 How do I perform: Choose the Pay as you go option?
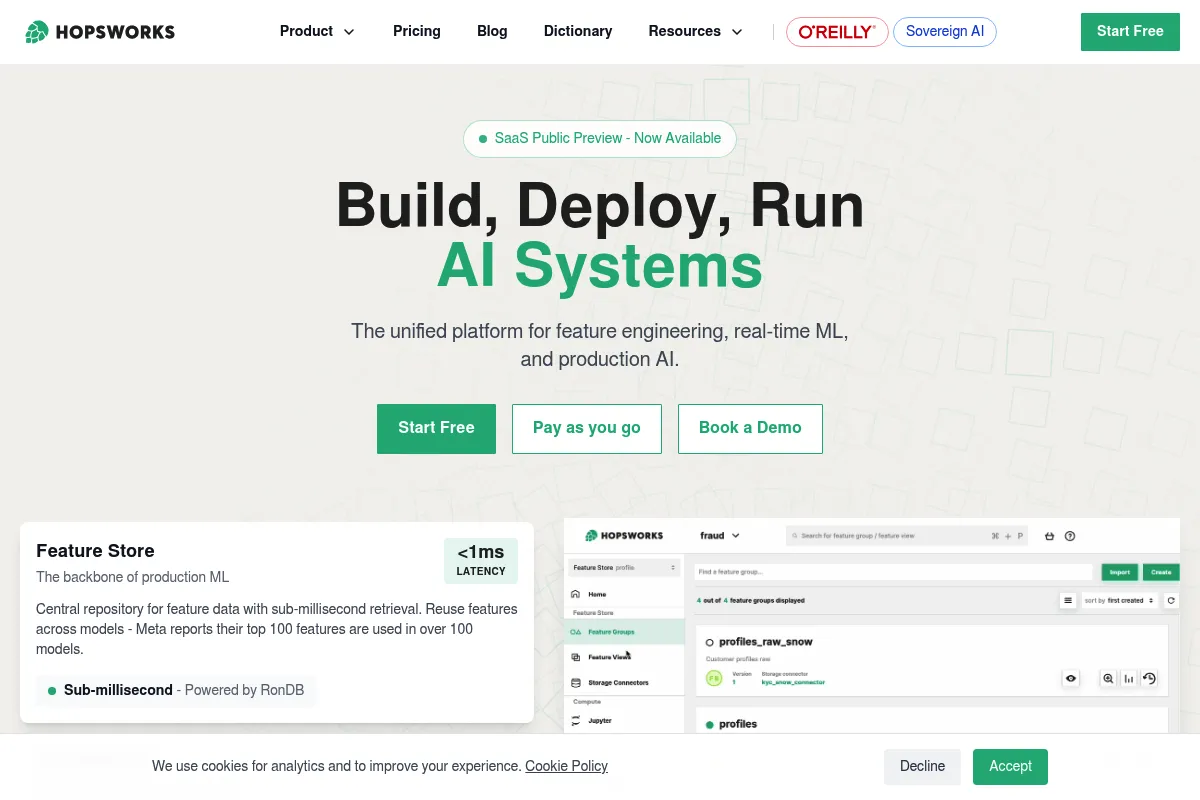[x=587, y=429]
